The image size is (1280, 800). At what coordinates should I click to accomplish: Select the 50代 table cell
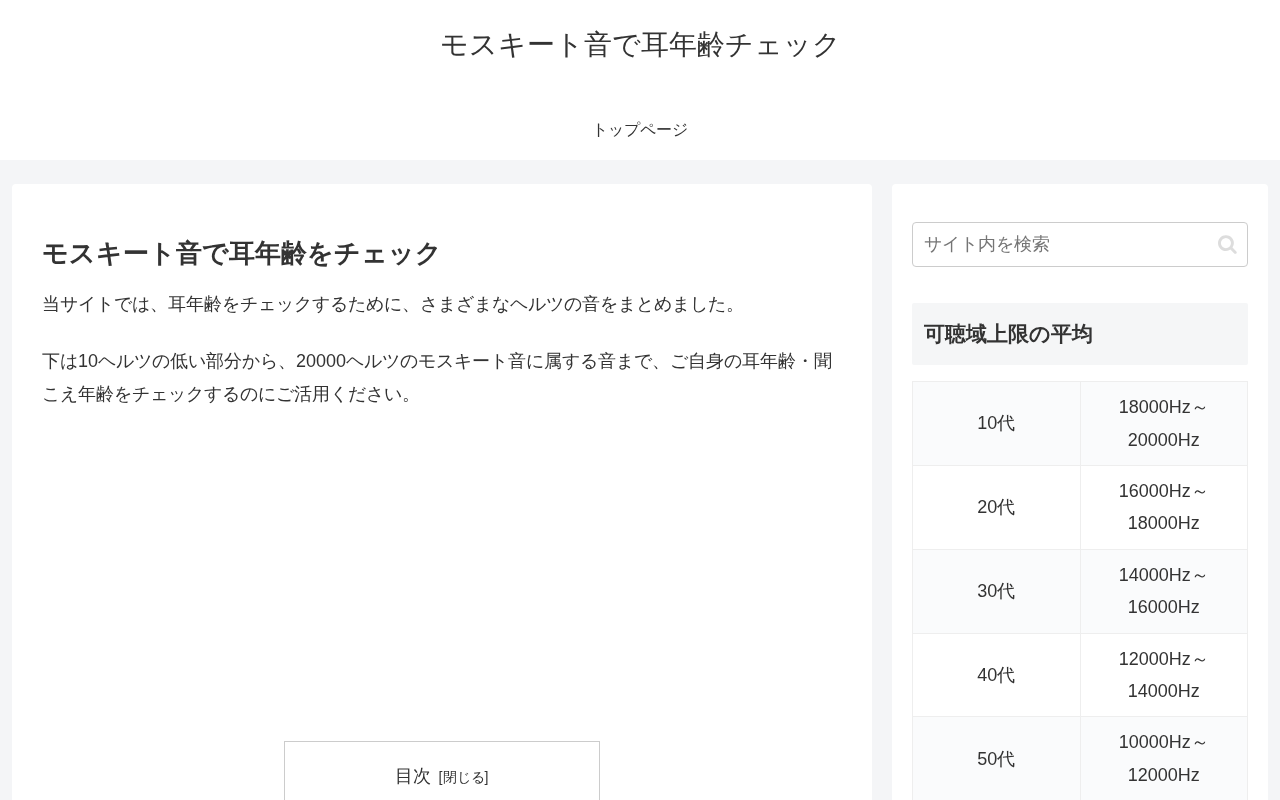(x=996, y=759)
